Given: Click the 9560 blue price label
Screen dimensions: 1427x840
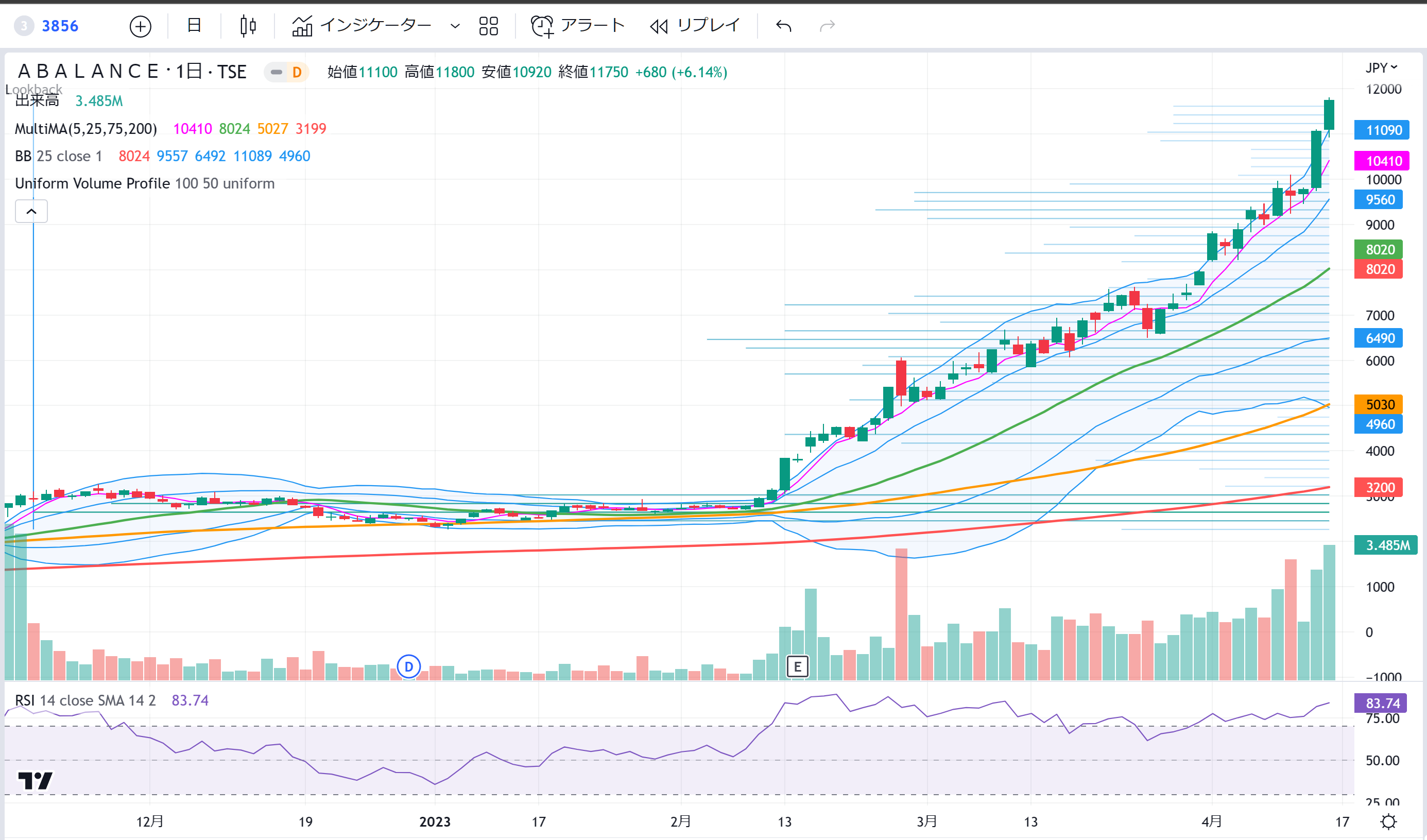Looking at the screenshot, I should (x=1378, y=199).
